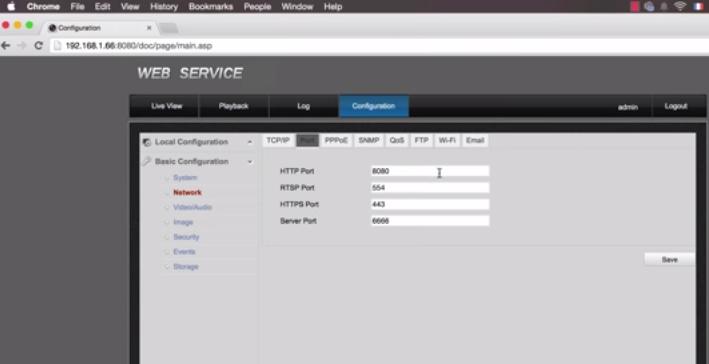This screenshot has width=709, height=364.
Task: Open System settings in sidebar
Action: [185, 178]
